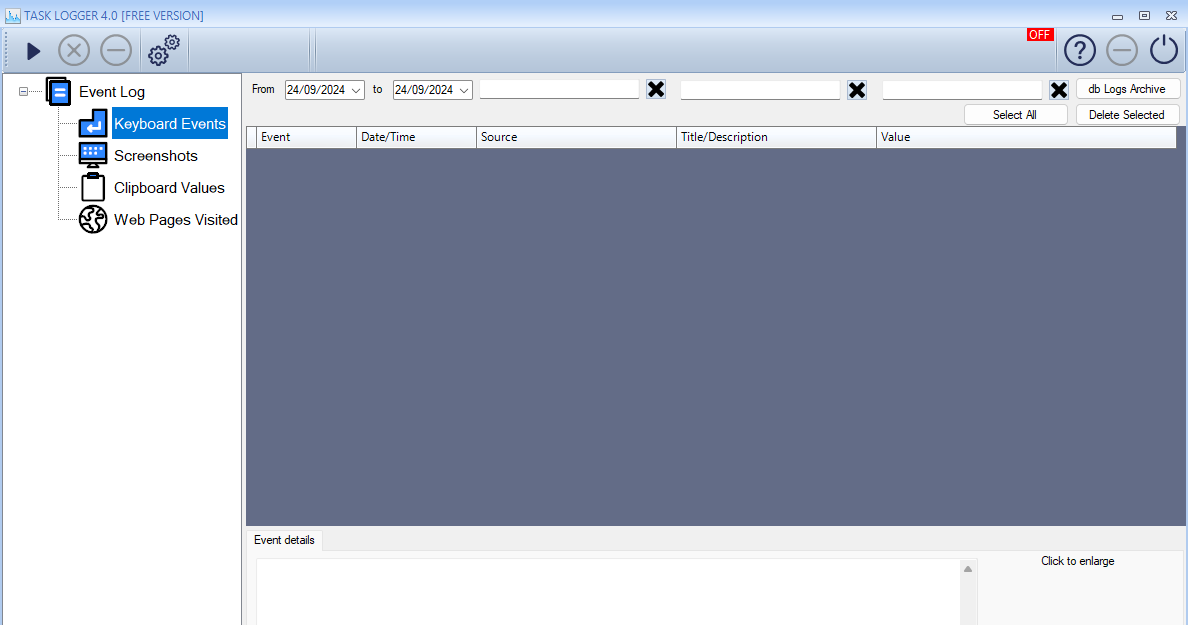
Task: Select the Event Log root item
Action: tap(111, 92)
